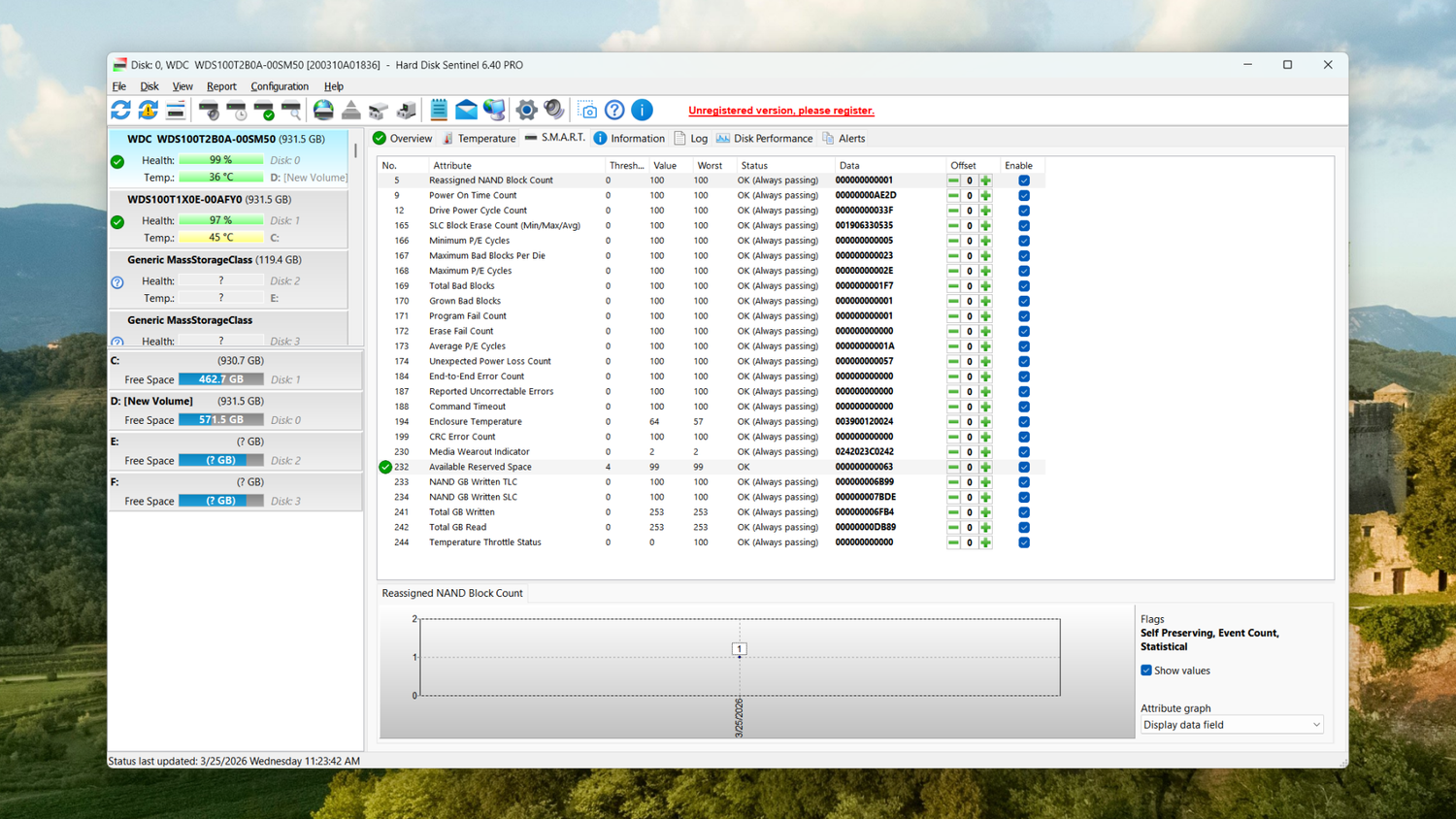Click the disk with green checkmark icon
This screenshot has width=1456, height=819.
click(264, 111)
